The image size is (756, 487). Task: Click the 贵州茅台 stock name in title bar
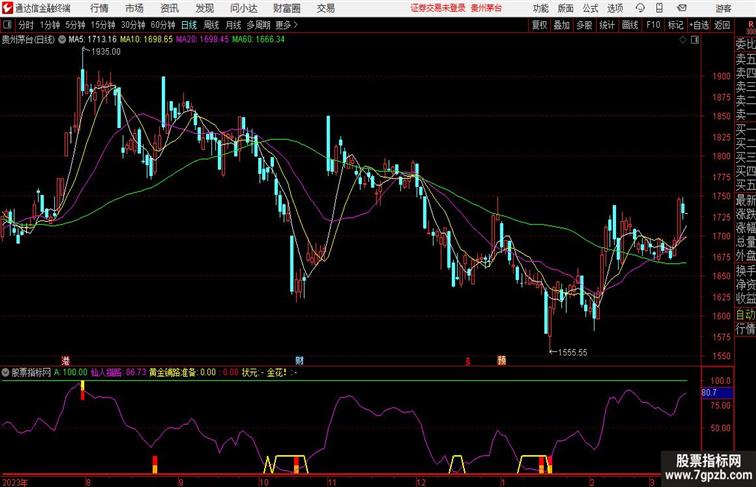(486, 8)
